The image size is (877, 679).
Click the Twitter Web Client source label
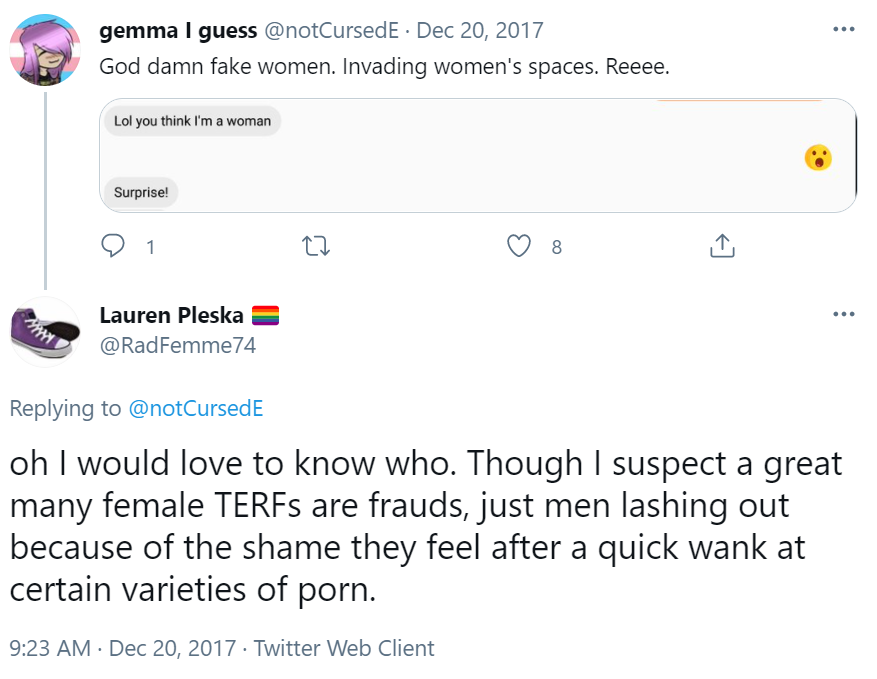click(x=344, y=648)
